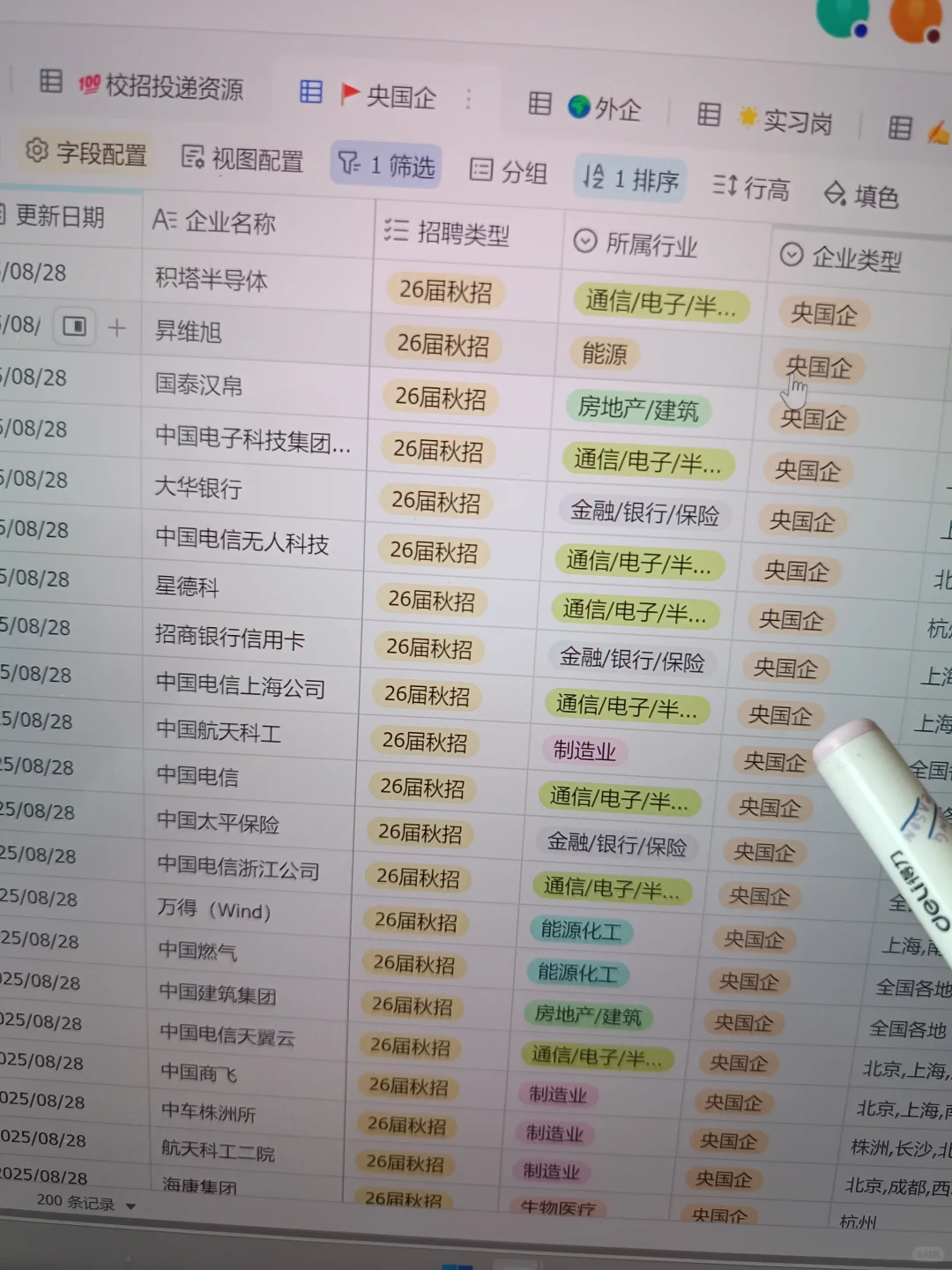Click the grid icon of the rightmost cut-off tab
The height and width of the screenshot is (1270, 952).
900,128
